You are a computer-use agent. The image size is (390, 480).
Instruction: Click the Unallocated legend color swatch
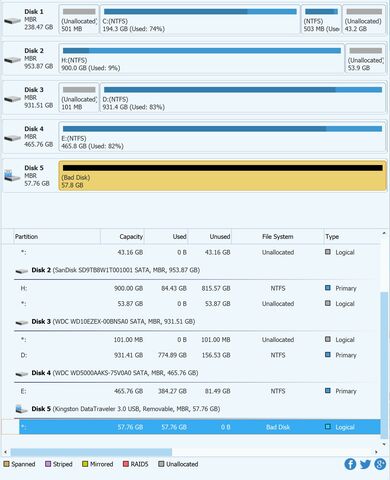161,464
